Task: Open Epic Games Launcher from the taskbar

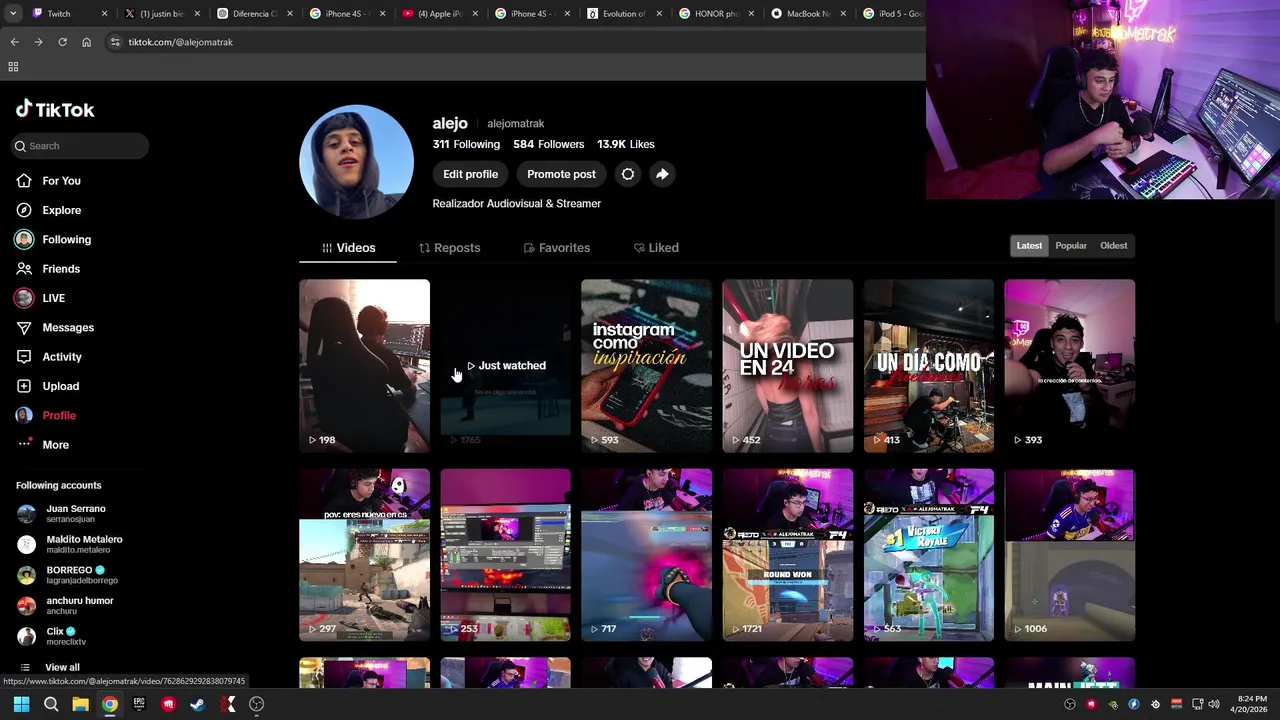Action: pos(139,704)
